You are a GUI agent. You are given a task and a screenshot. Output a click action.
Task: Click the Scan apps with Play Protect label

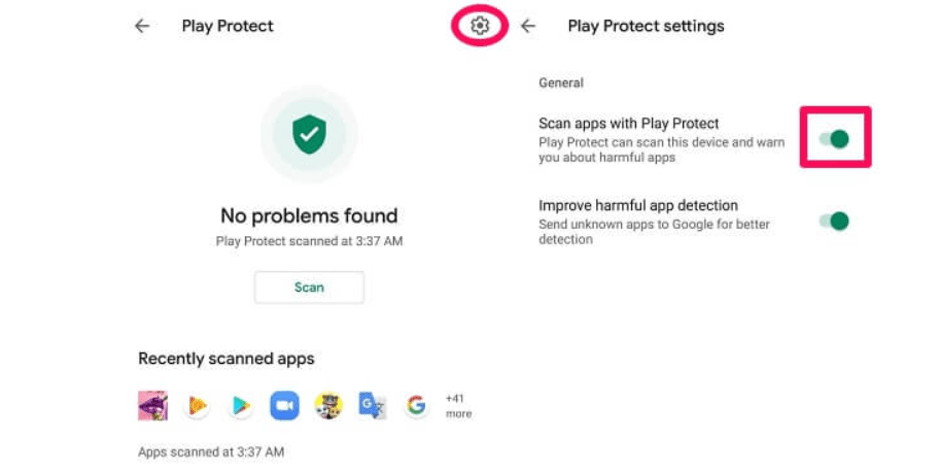628,123
